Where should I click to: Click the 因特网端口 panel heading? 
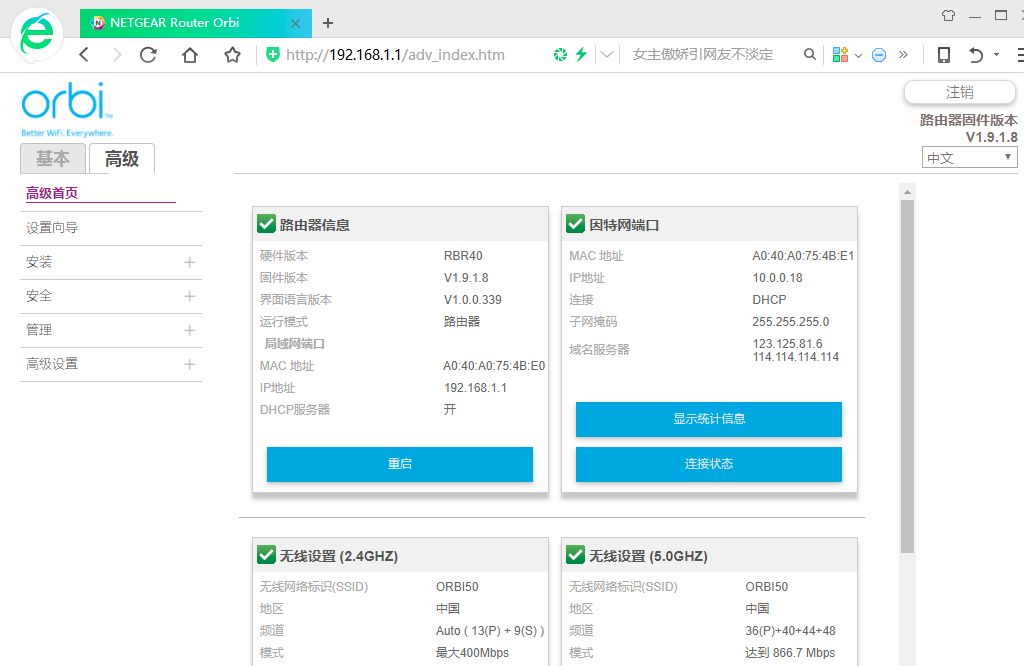[624, 225]
